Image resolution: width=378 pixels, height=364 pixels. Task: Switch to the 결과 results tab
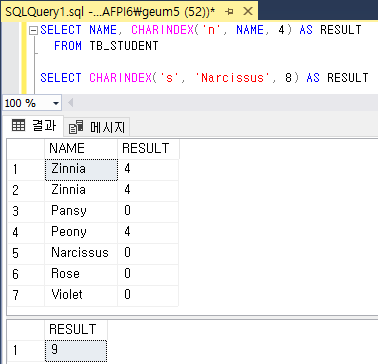[33, 126]
